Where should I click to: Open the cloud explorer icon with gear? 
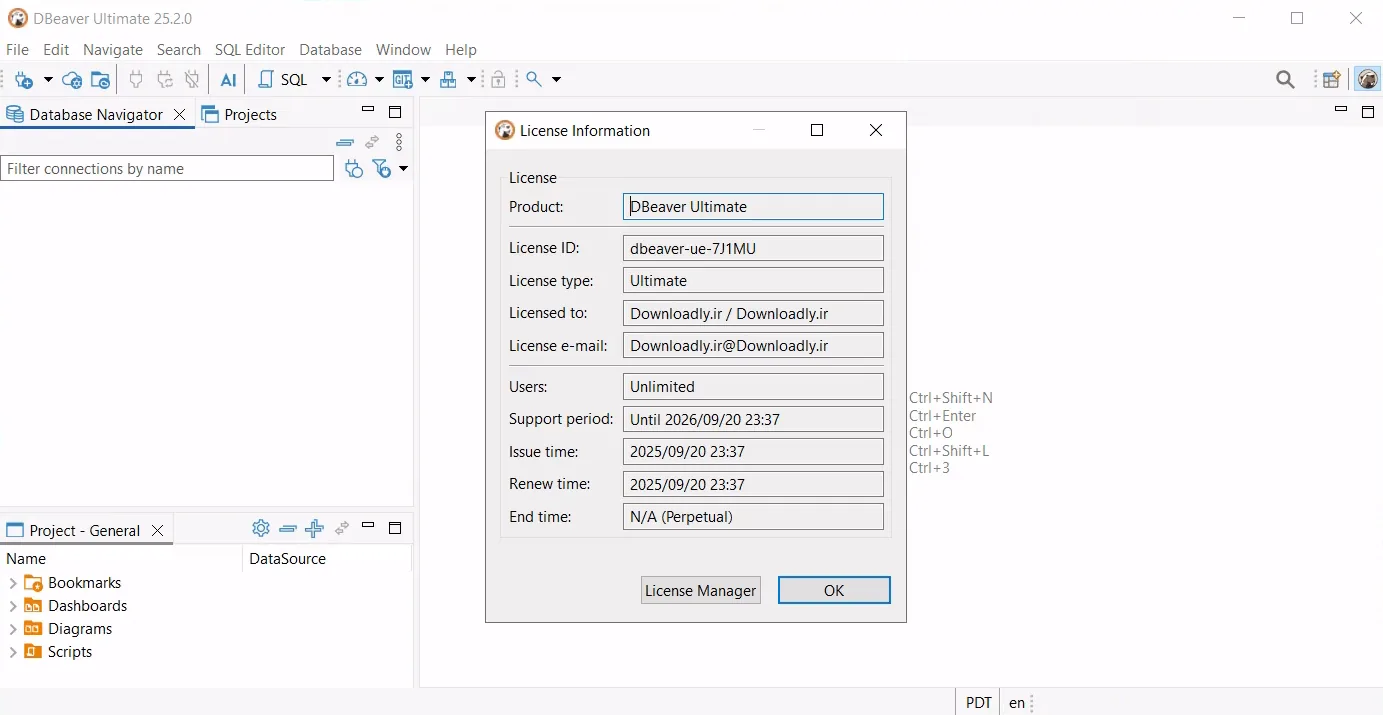(72, 80)
